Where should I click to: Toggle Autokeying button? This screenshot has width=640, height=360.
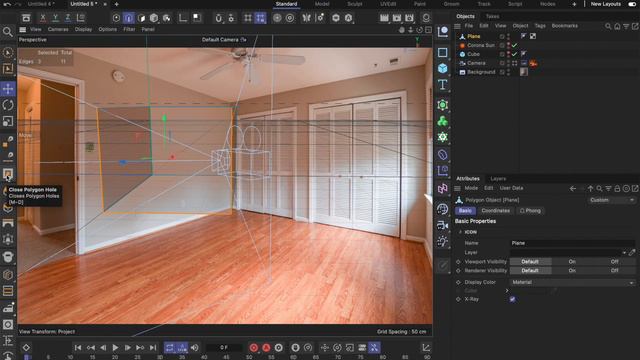coord(266,347)
